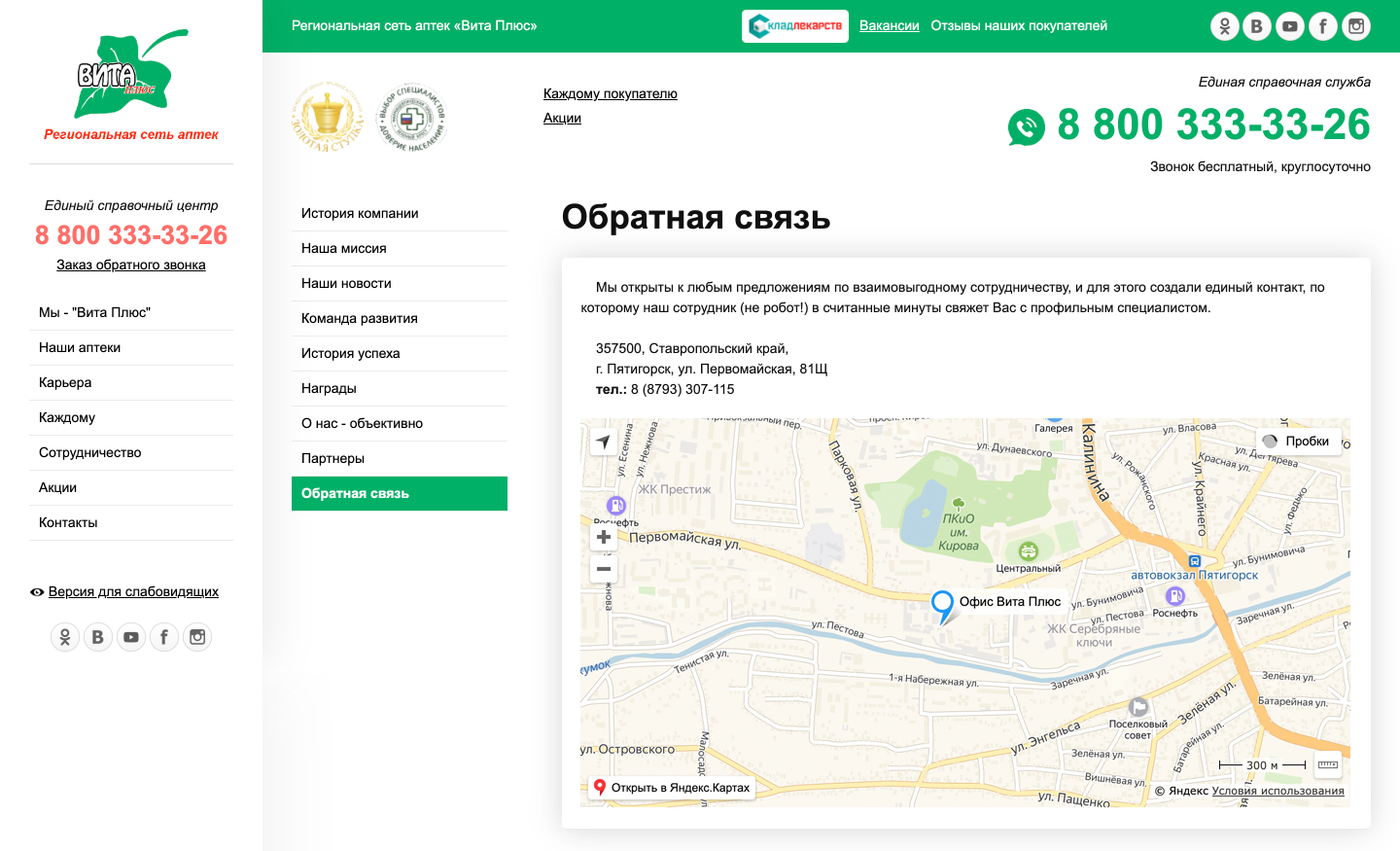
Task: Open Версия для слабовидящих link
Action: coord(133,592)
